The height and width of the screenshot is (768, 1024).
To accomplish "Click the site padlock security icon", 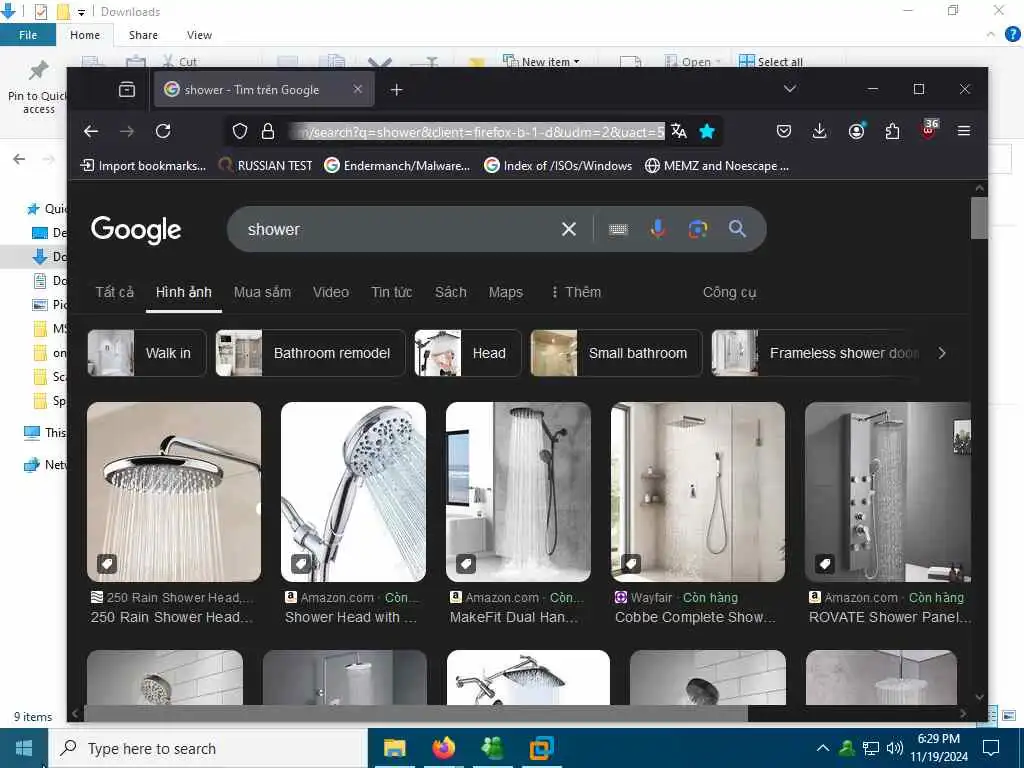I will [268, 131].
